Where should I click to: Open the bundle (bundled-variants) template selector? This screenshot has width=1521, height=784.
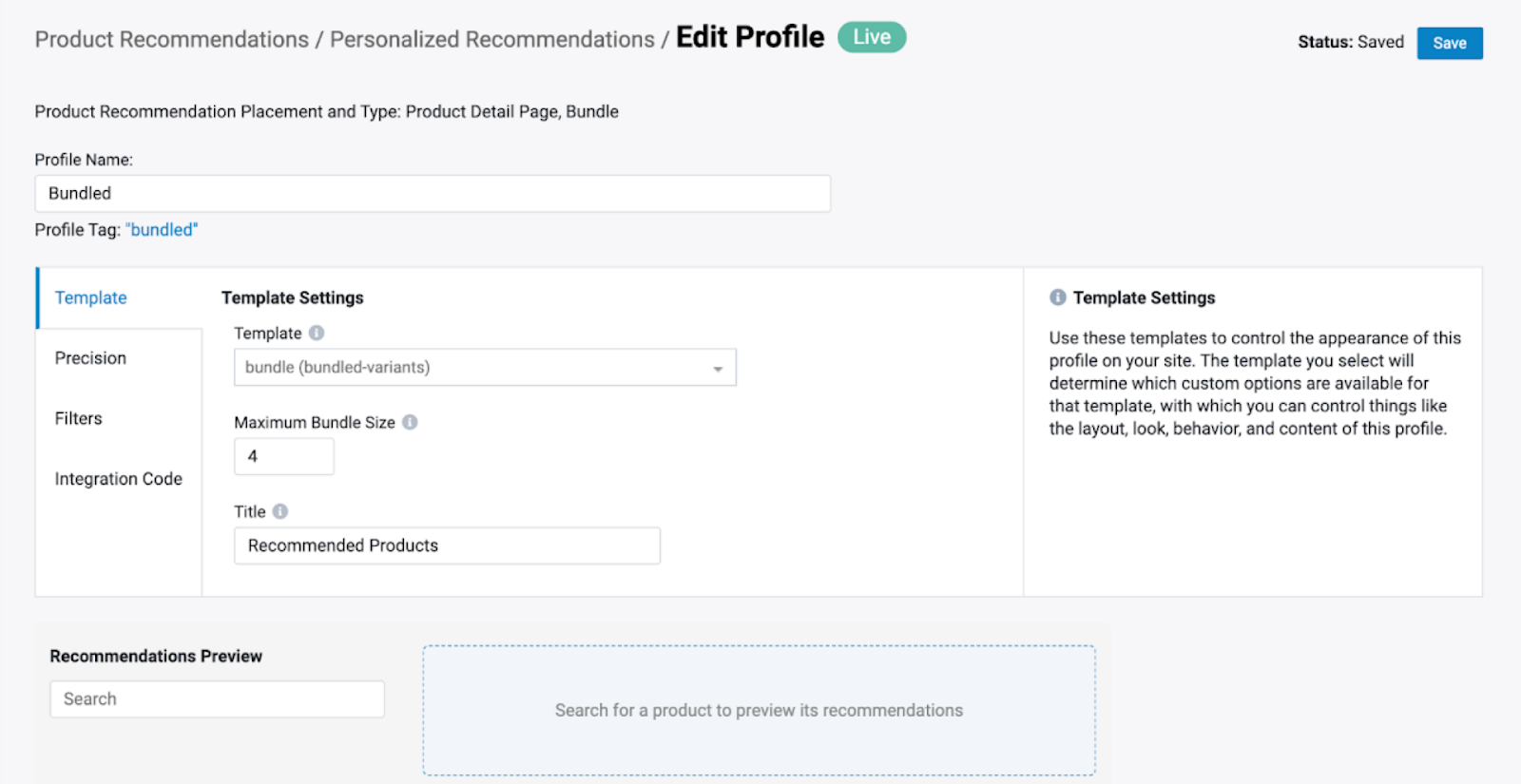coord(485,368)
